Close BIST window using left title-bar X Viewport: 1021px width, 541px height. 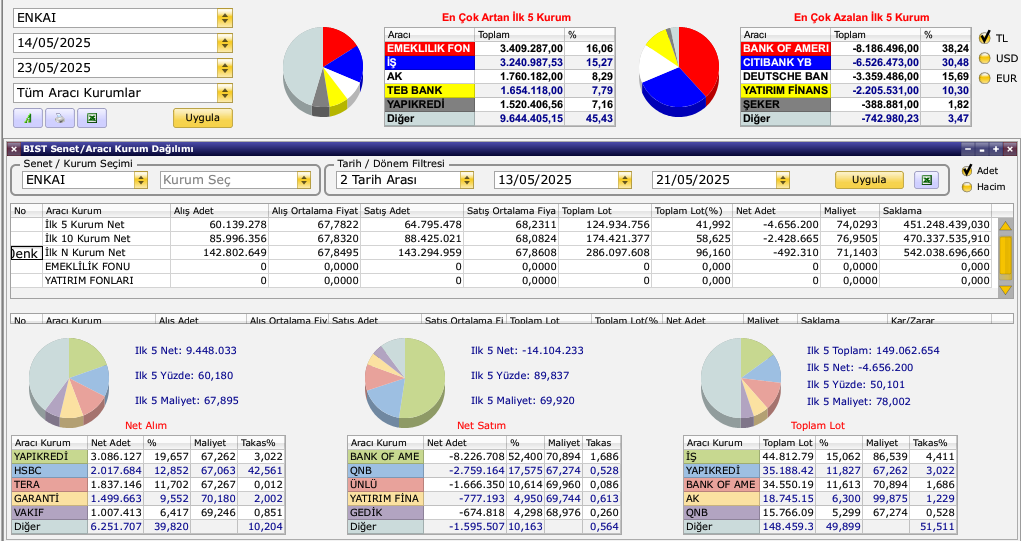14,149
